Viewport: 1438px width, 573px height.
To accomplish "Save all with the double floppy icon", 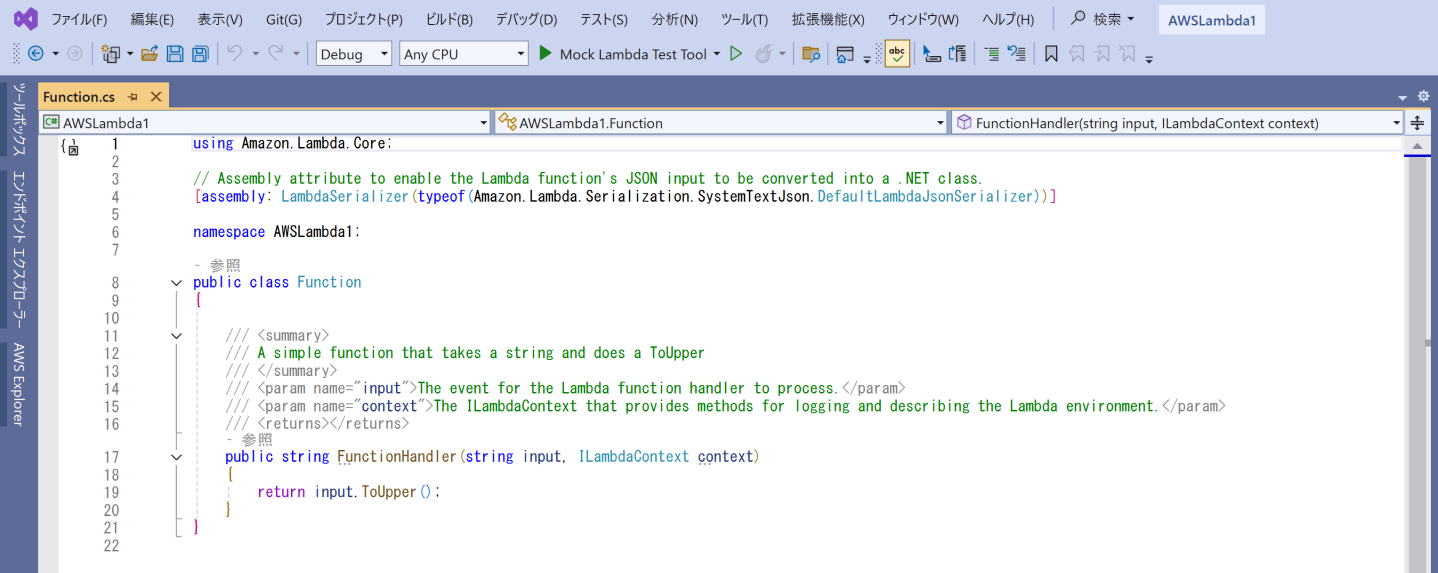I will pos(200,54).
